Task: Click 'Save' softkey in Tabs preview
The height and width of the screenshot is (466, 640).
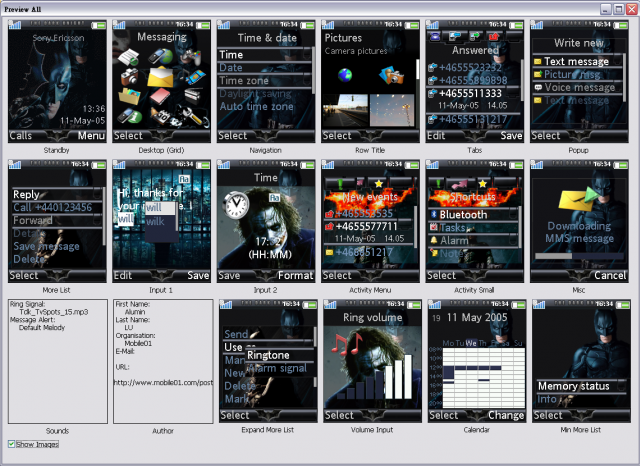Action: pyautogui.click(x=511, y=135)
